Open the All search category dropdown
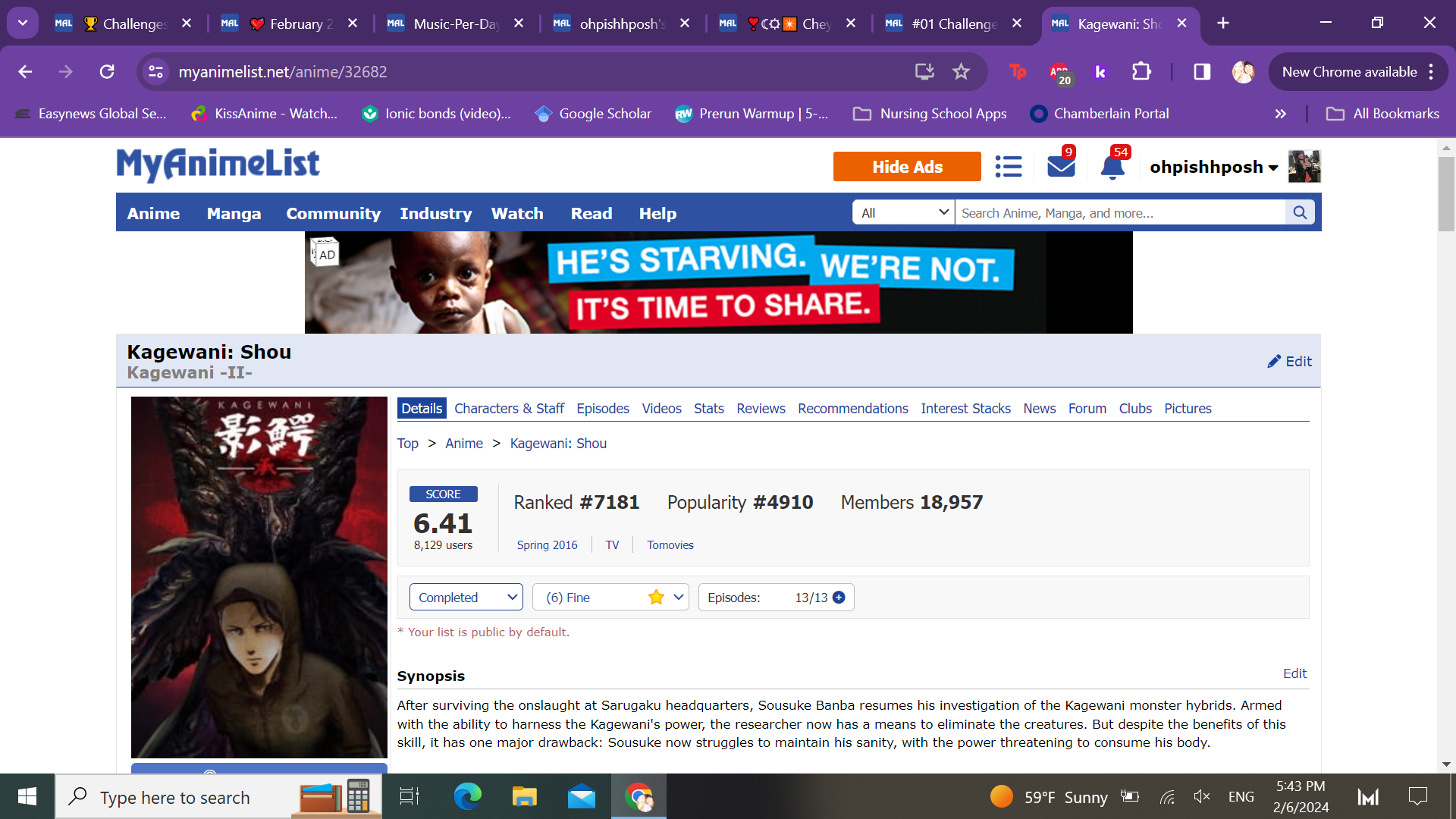Screen dimensions: 1456x819 904,212
